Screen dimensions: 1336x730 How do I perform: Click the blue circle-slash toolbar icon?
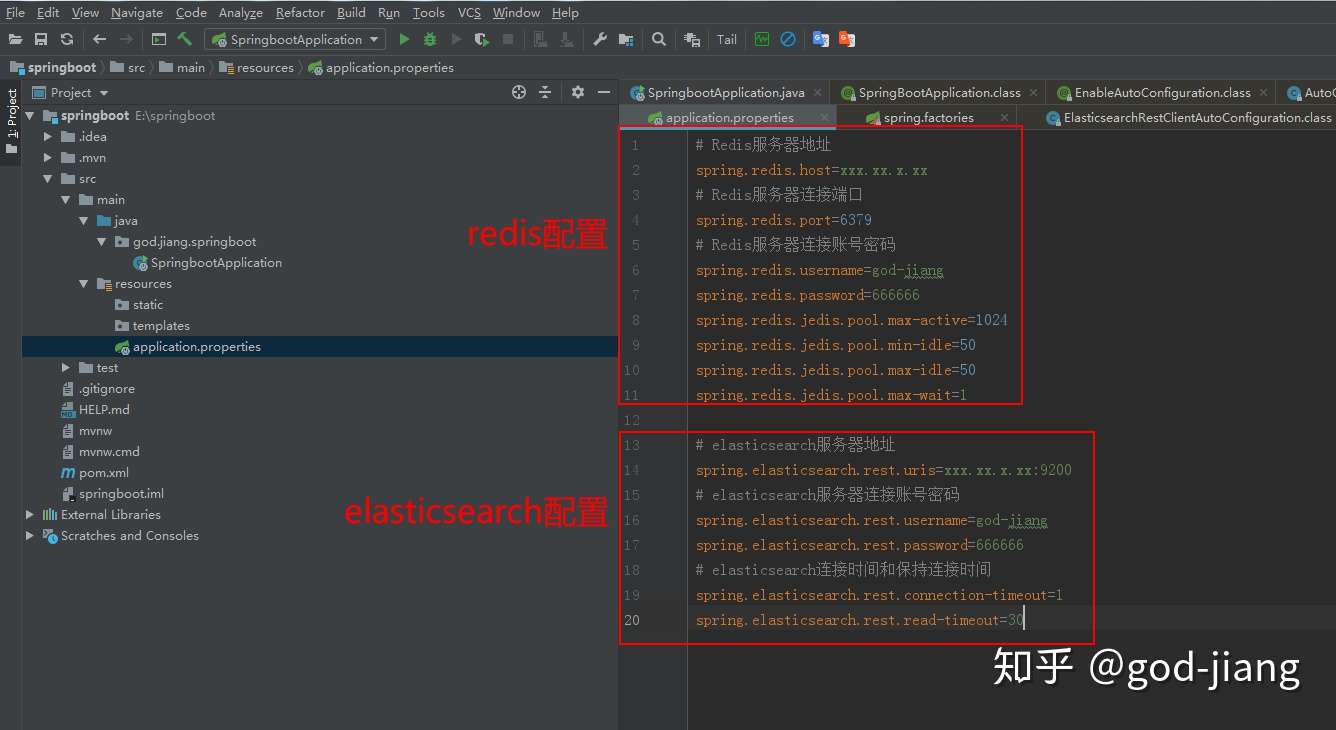click(788, 39)
